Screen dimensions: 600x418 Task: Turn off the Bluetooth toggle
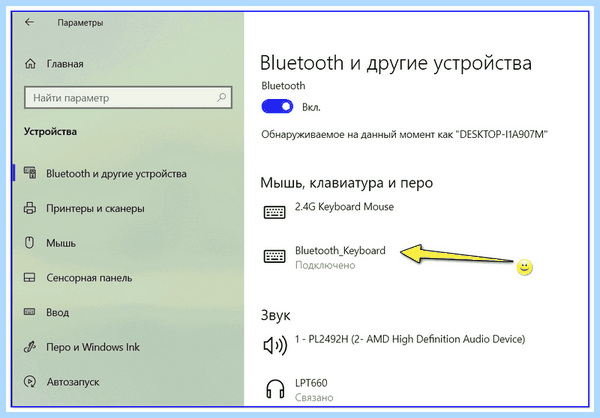pos(277,106)
